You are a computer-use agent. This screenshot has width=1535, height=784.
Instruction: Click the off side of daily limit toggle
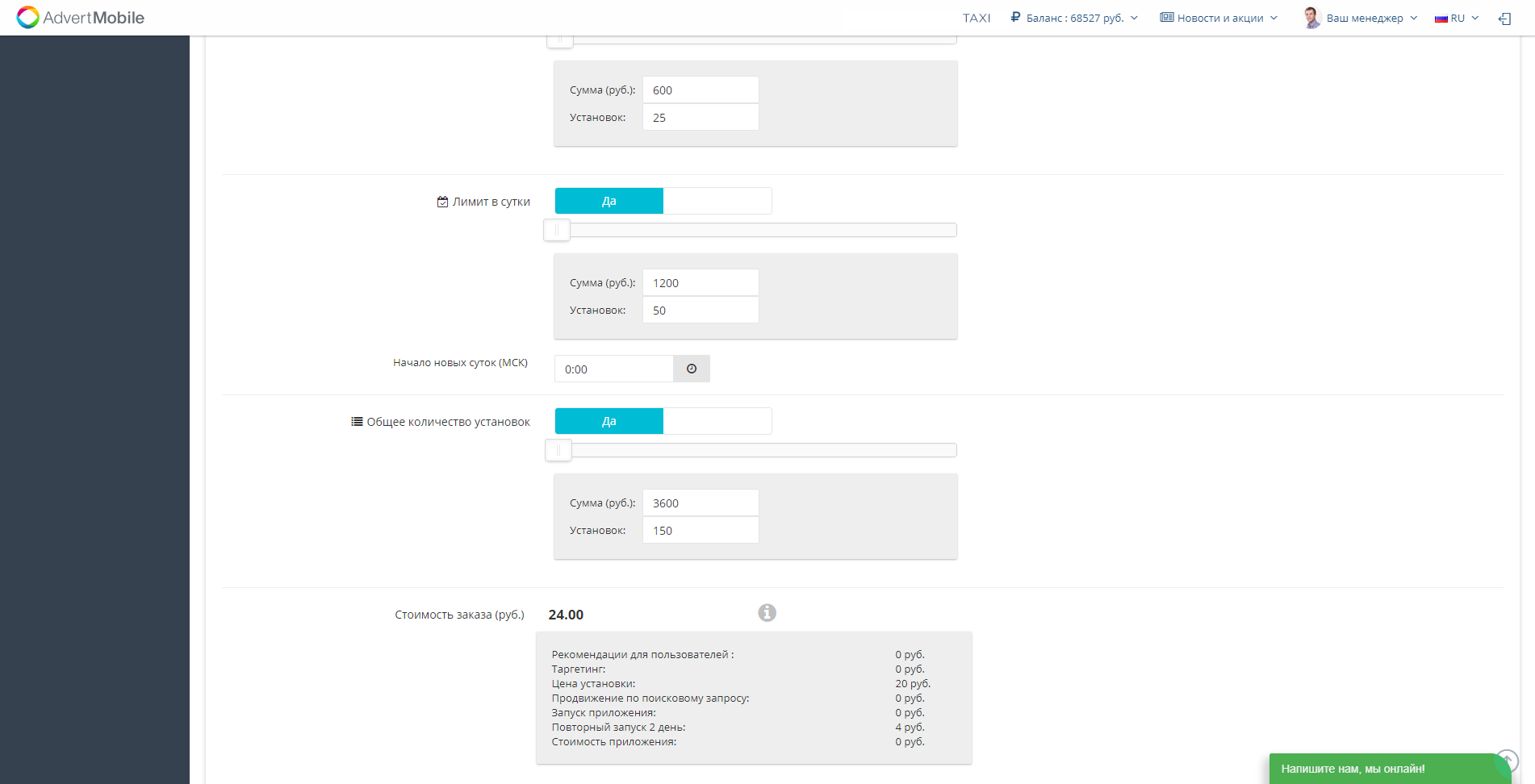click(717, 201)
